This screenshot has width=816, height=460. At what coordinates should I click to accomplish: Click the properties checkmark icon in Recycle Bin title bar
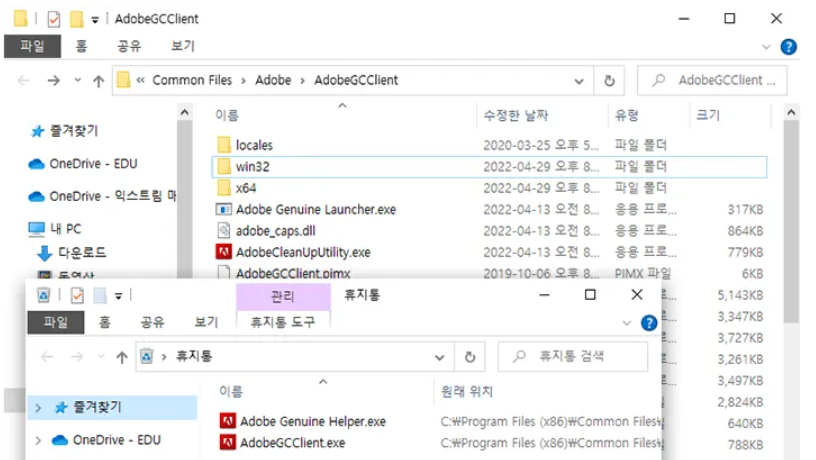click(77, 296)
